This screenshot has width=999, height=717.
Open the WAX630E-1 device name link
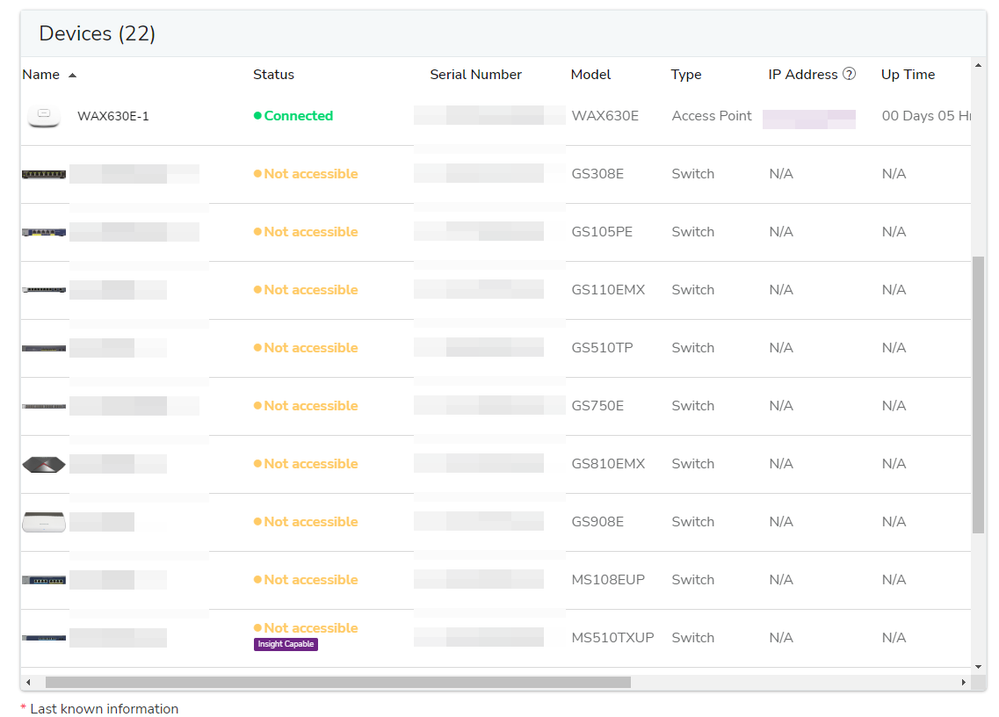click(113, 117)
